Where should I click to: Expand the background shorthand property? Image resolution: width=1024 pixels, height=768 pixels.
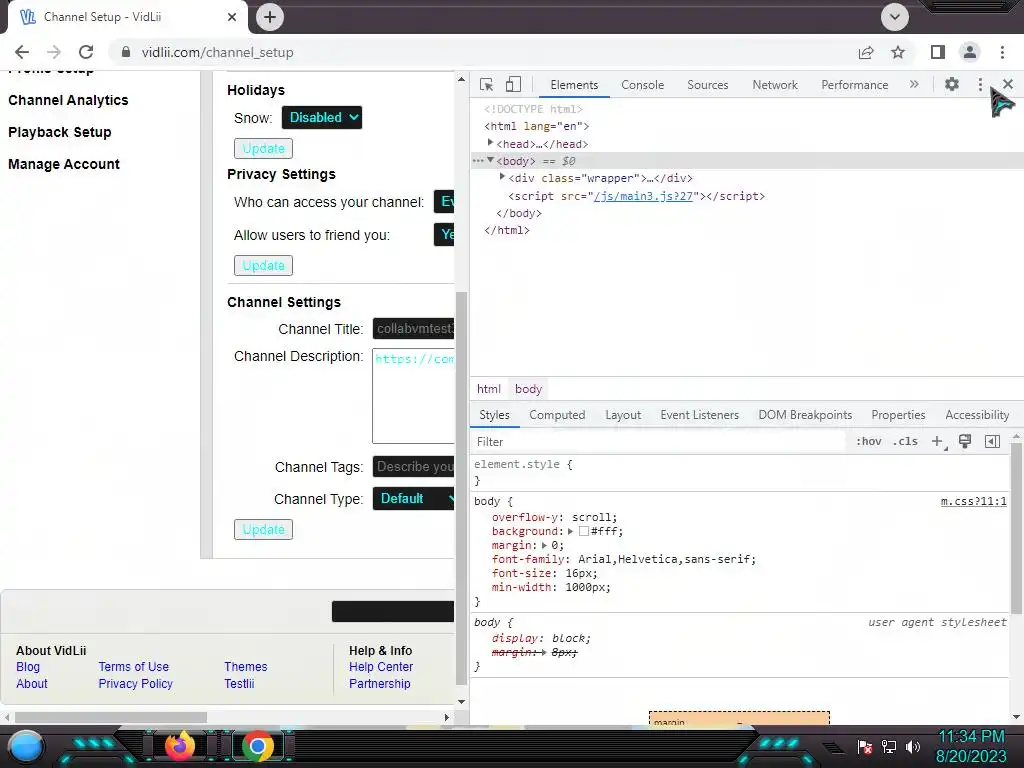pyautogui.click(x=570, y=532)
